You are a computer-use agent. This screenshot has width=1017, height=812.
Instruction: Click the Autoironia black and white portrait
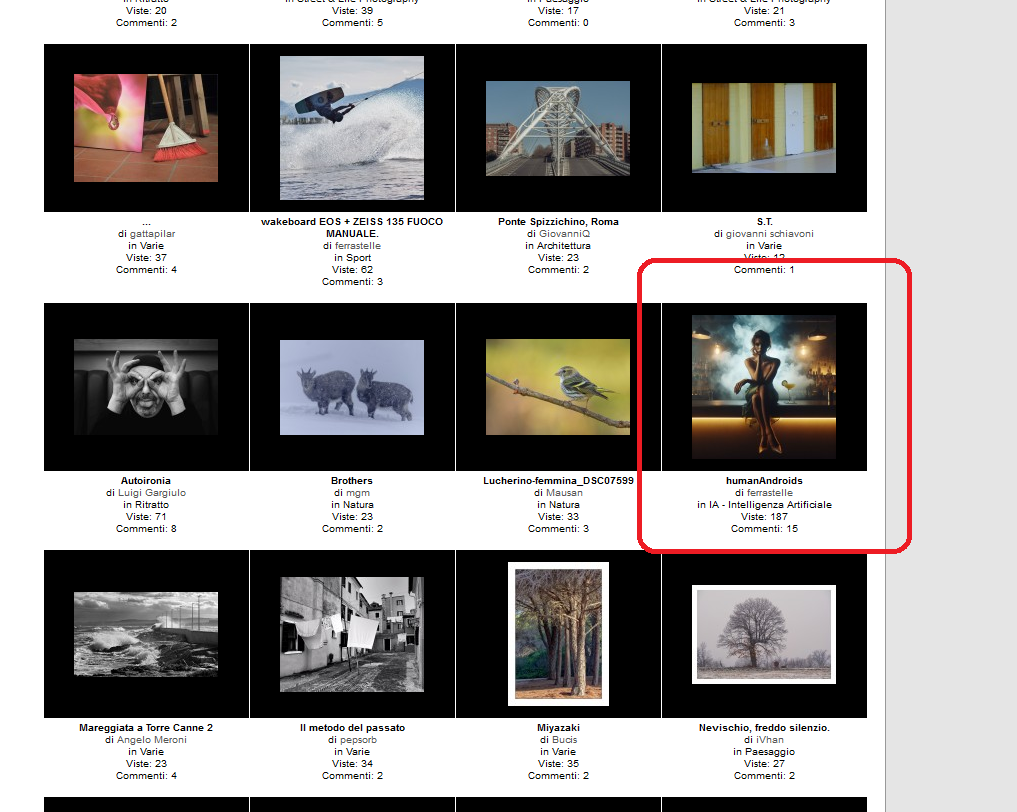click(146, 387)
